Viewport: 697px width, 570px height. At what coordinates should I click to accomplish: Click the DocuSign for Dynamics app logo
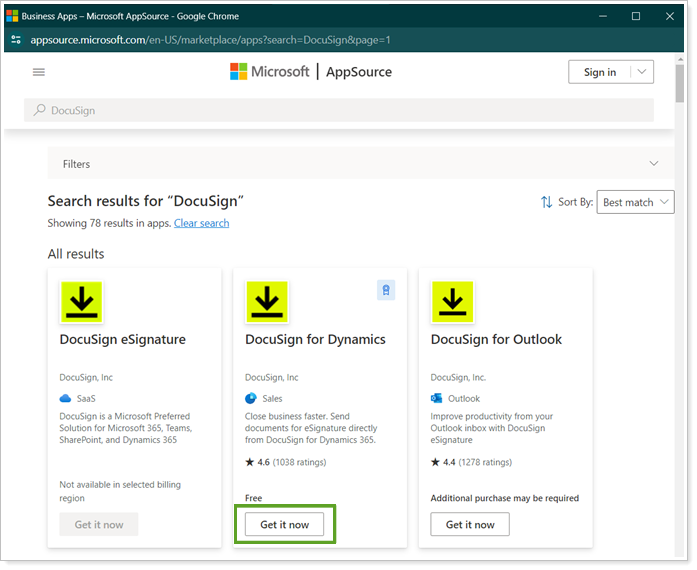coord(267,301)
